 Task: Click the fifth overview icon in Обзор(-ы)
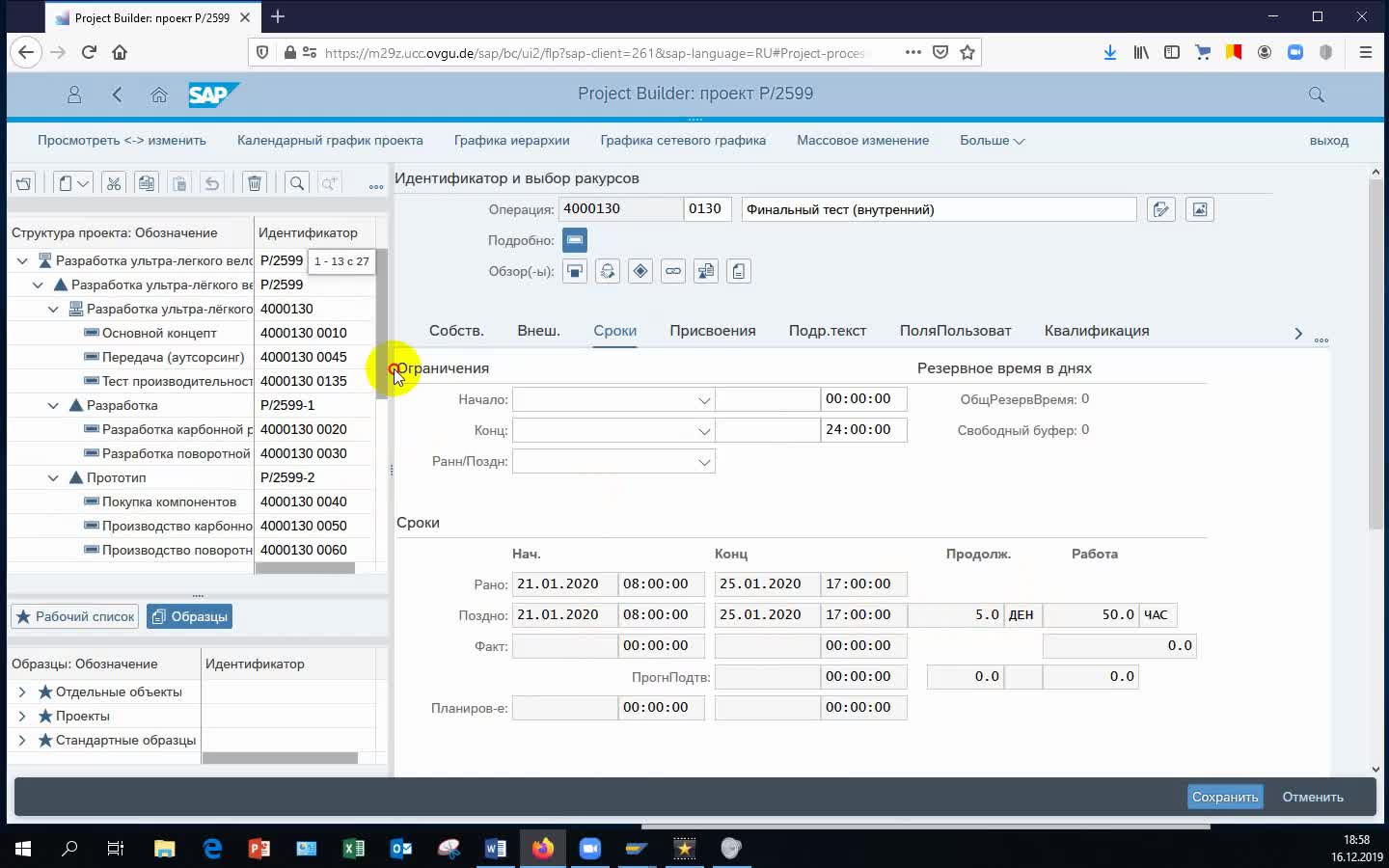(706, 271)
